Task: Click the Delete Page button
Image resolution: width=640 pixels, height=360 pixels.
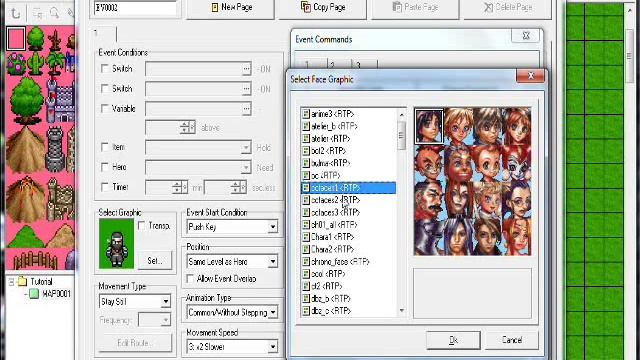Action: coord(507,8)
